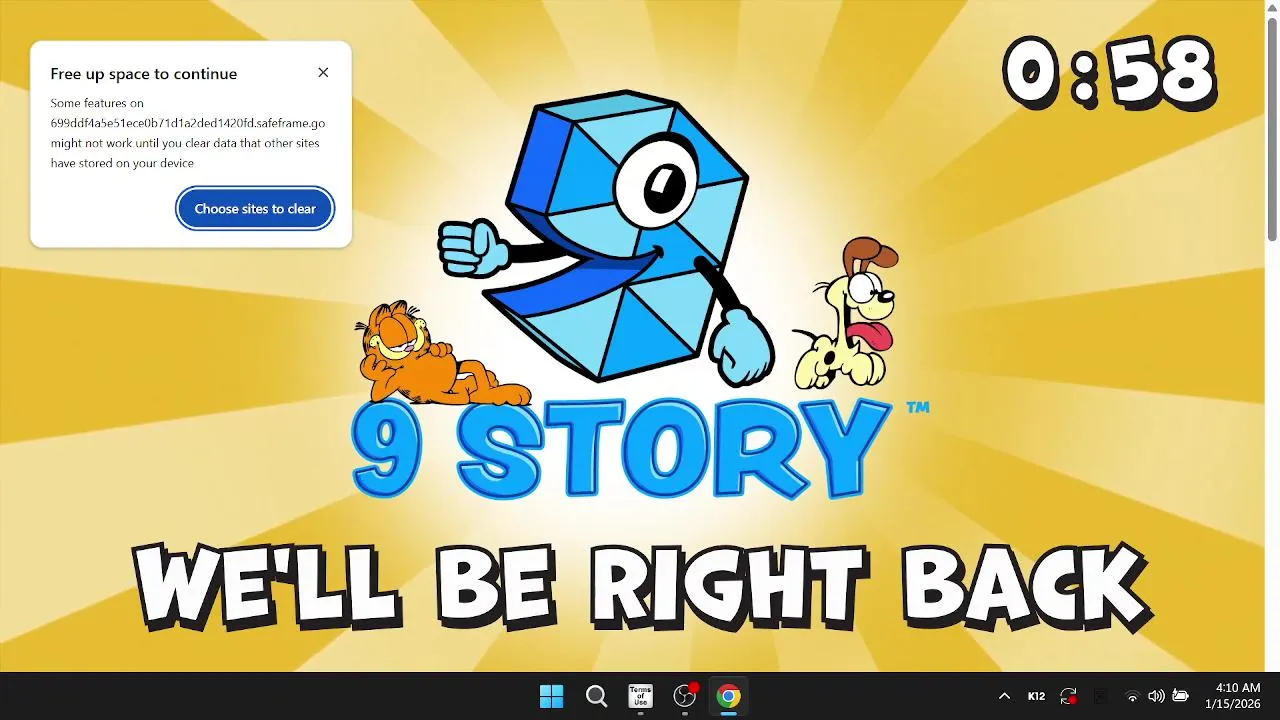Click the WE'LL BE RIGHT BACK text

tap(642, 586)
